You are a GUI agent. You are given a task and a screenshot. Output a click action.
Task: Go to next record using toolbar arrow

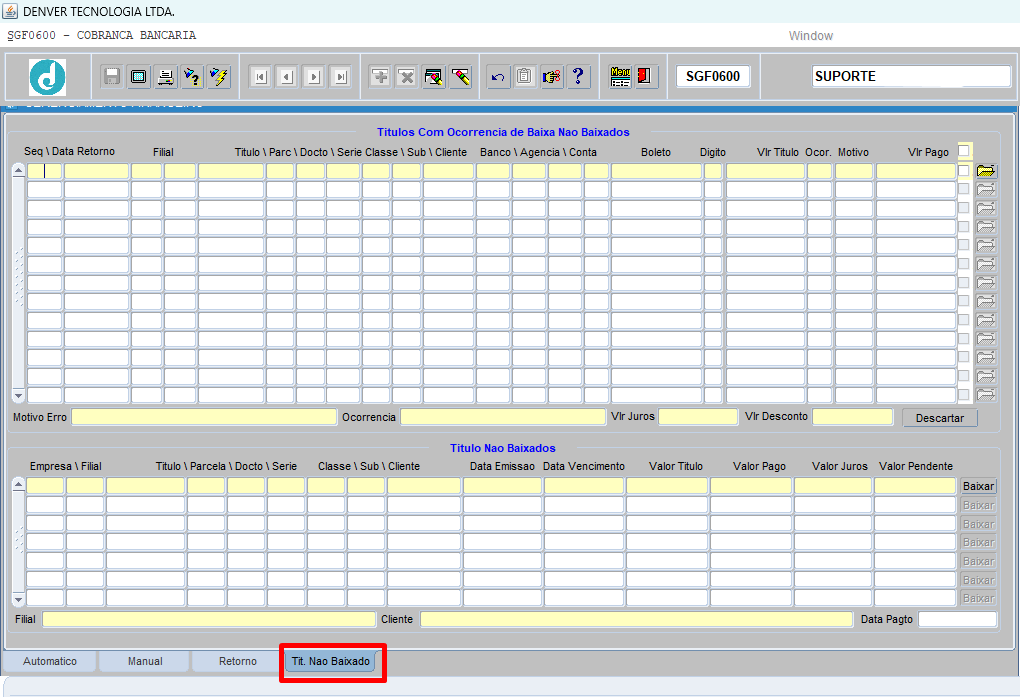click(314, 77)
